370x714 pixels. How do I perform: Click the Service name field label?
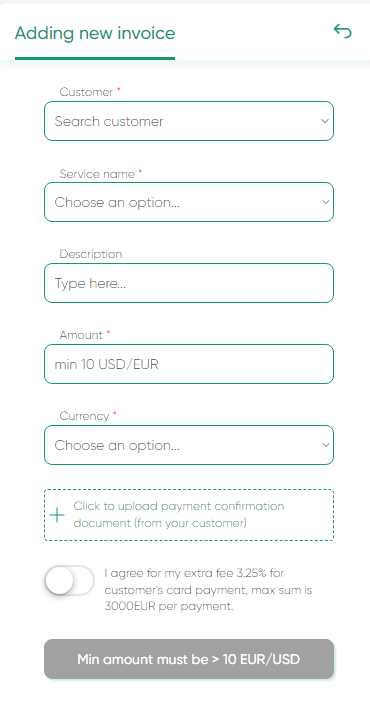coord(97,173)
